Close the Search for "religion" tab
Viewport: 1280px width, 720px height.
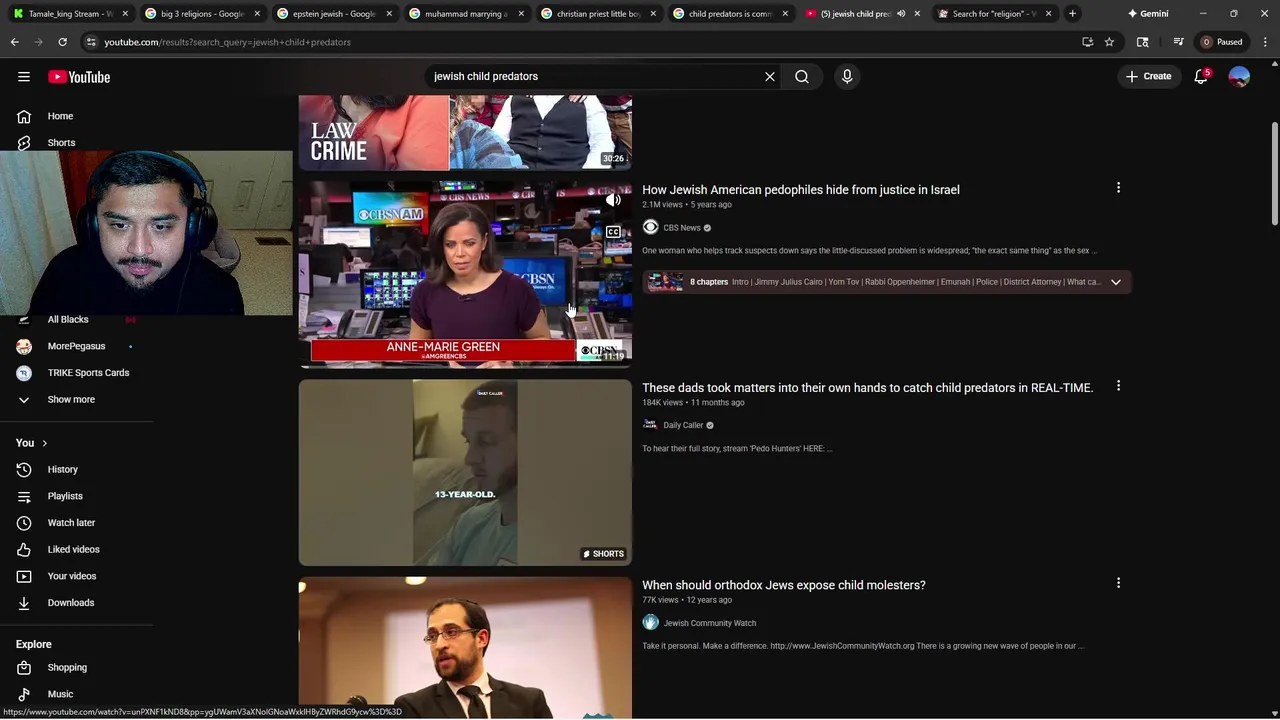point(1048,13)
